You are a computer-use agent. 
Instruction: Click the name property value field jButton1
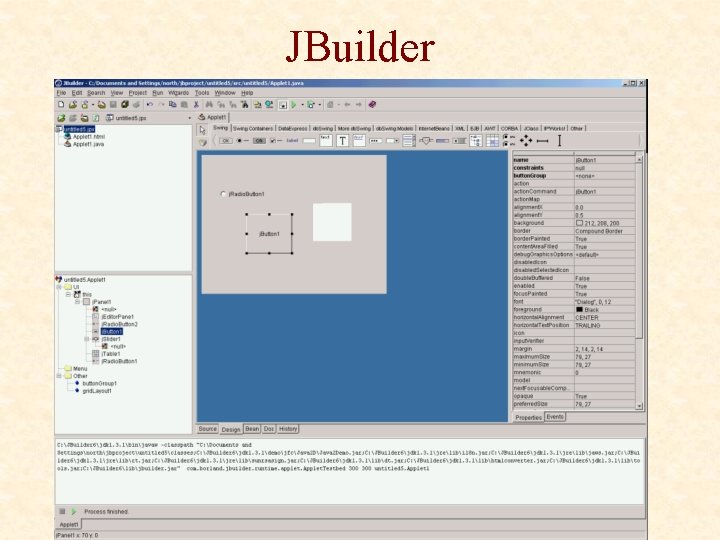point(605,160)
